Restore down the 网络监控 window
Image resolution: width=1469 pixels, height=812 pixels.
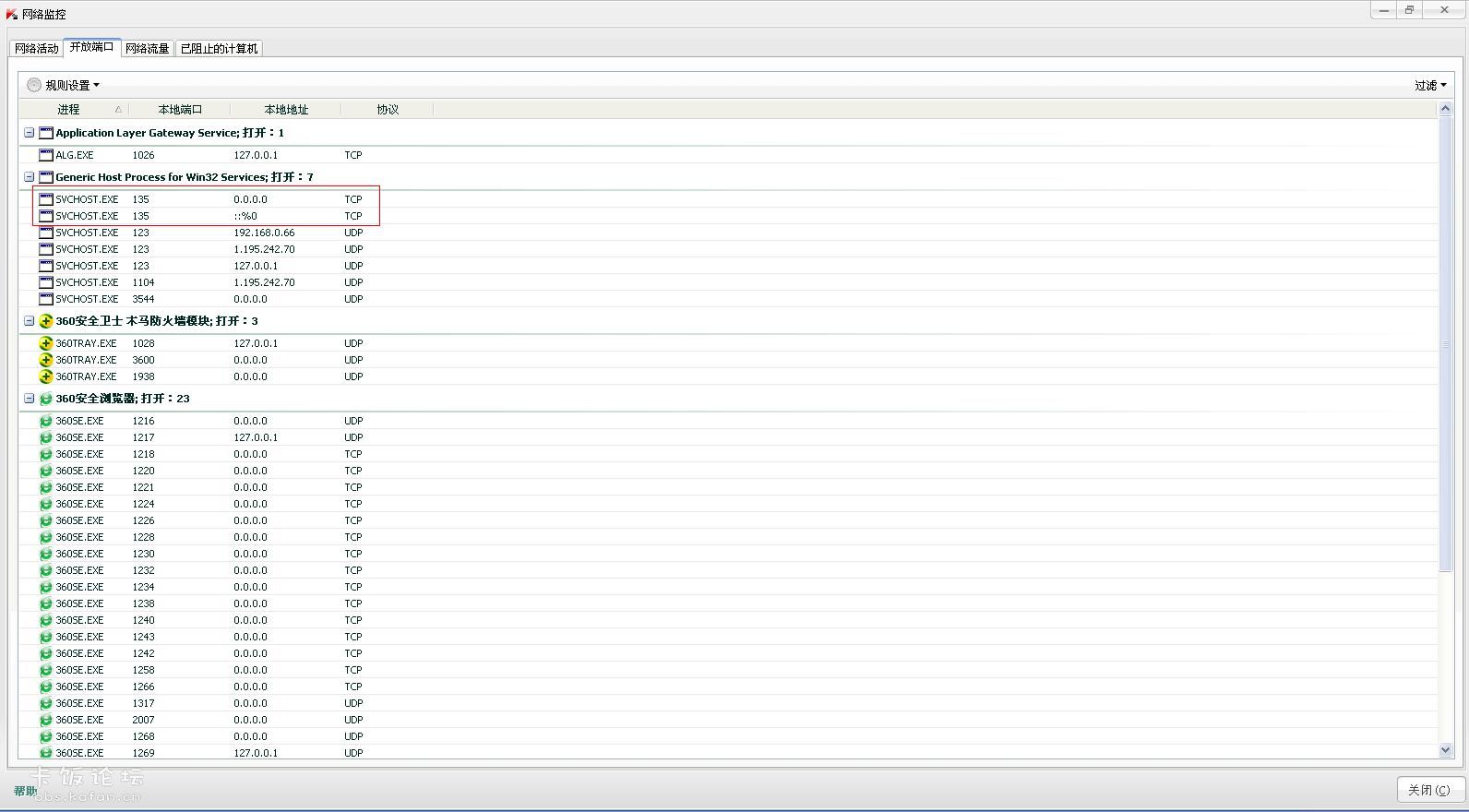pyautogui.click(x=1409, y=10)
